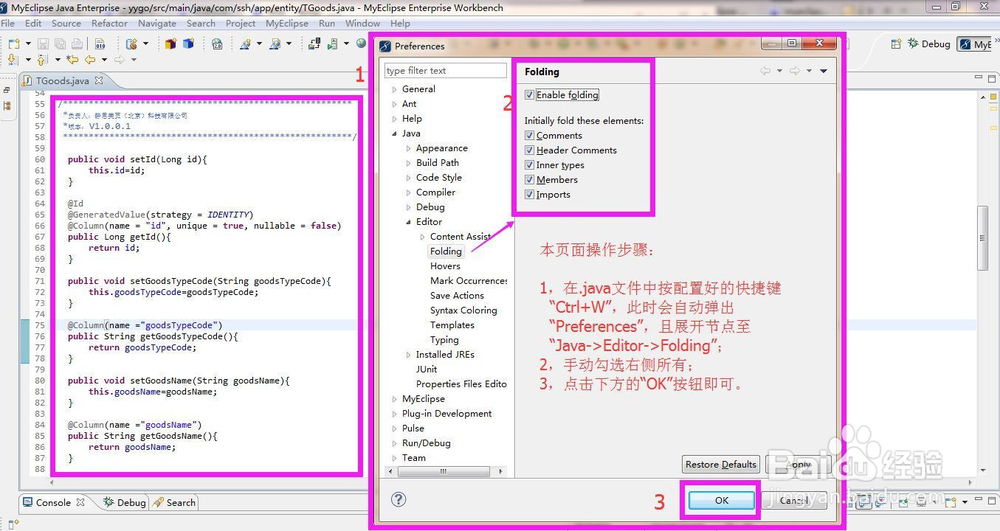Select Syntax Coloring in preferences tree
1000x531 pixels.
click(x=463, y=310)
